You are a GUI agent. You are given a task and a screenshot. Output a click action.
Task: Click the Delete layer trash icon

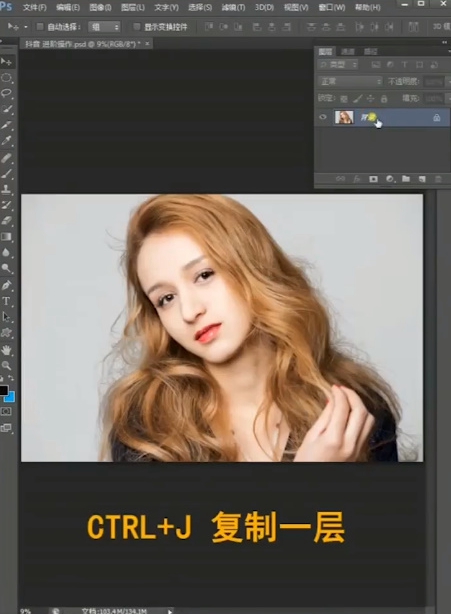pos(438,179)
